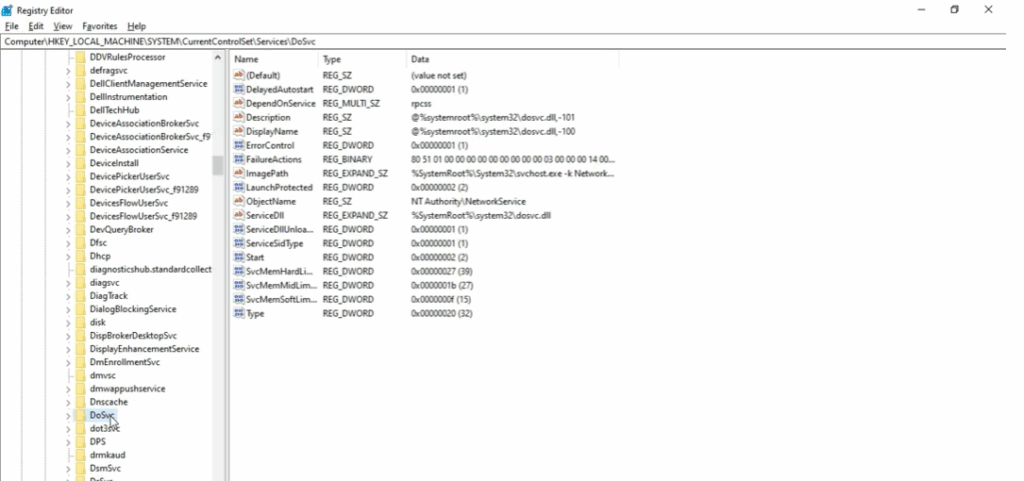Click the DellTechHub folder icon

[80, 110]
